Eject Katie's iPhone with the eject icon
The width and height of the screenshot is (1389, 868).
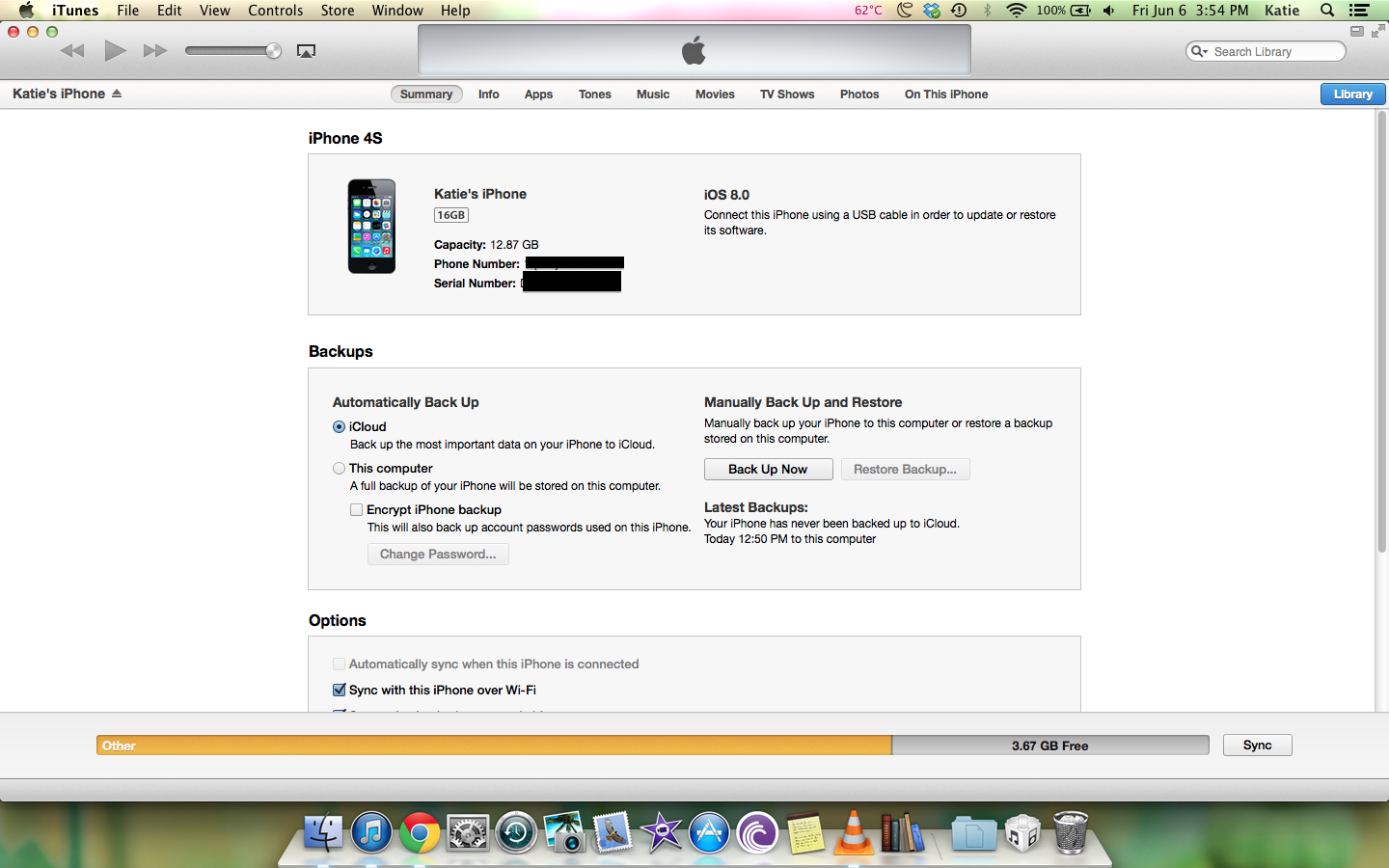117,94
